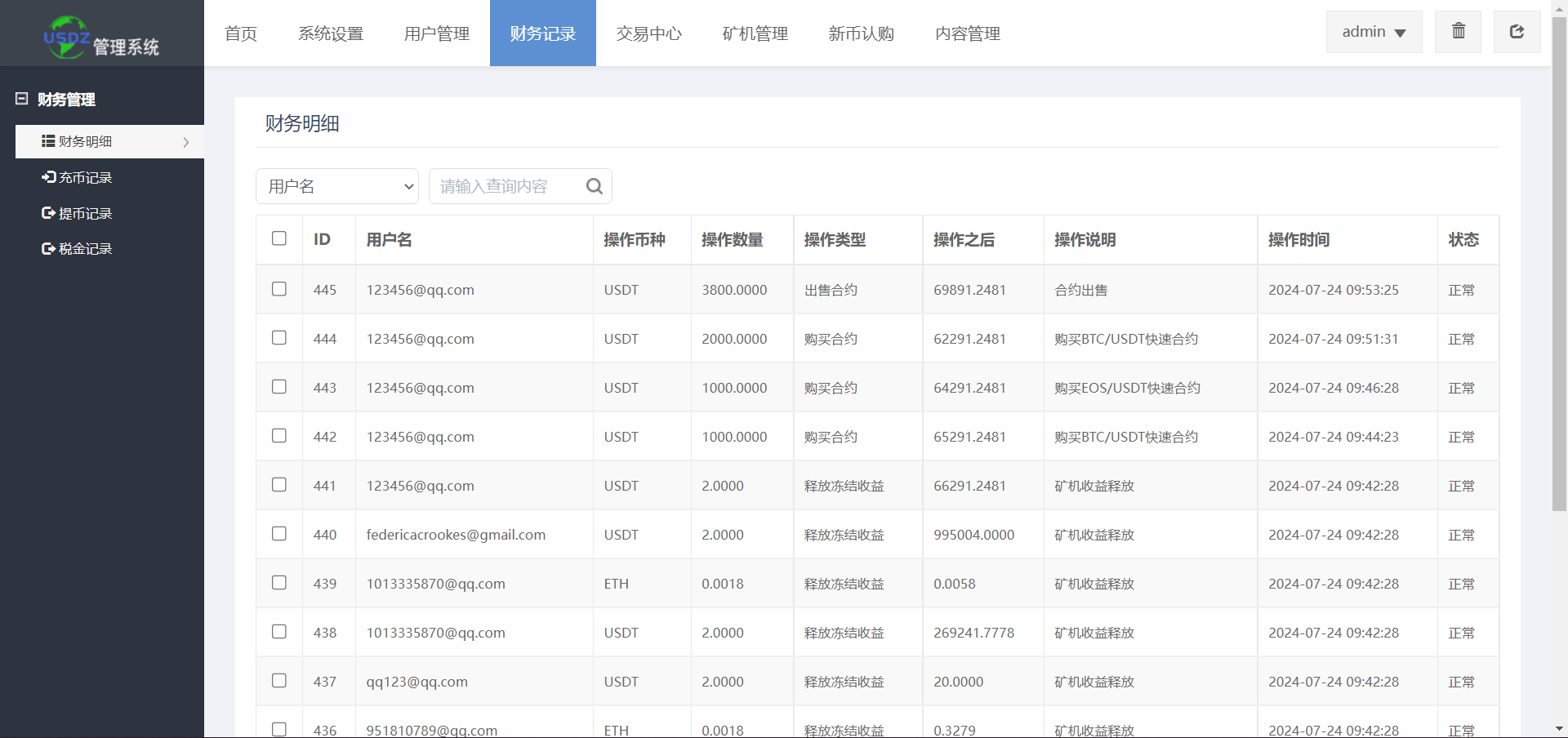Click the search magnifier icon
The image size is (1568, 738).
[595, 186]
